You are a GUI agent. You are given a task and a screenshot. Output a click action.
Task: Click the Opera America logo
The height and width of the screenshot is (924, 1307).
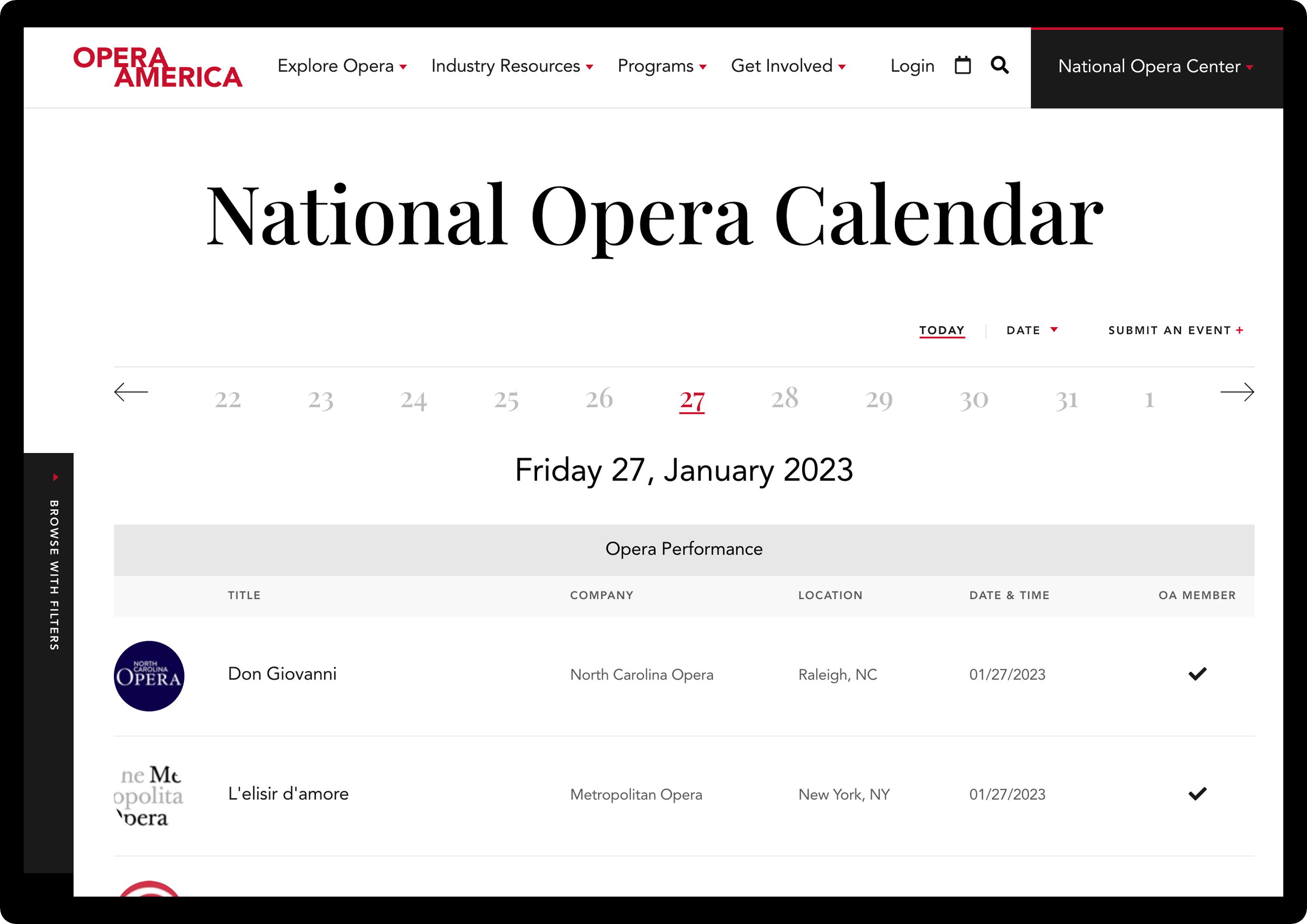(x=158, y=67)
